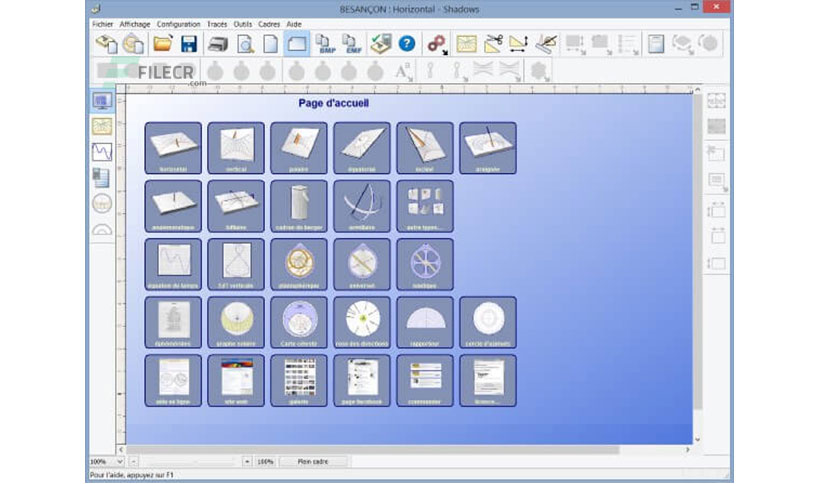The width and height of the screenshot is (836, 484).
Task: Click the highlighted landscape page icon
Action: point(296,44)
